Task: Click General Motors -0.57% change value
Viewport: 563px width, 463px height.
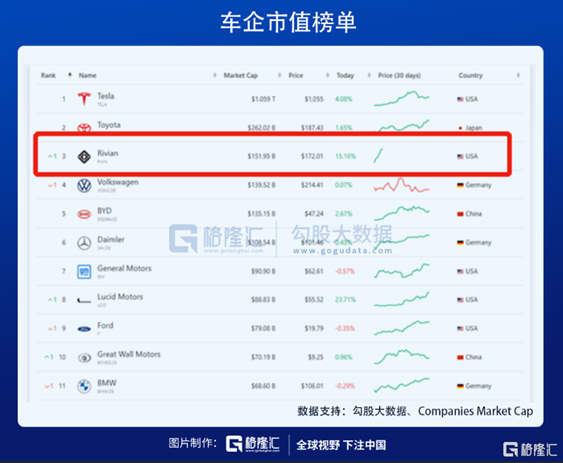Action: click(345, 271)
